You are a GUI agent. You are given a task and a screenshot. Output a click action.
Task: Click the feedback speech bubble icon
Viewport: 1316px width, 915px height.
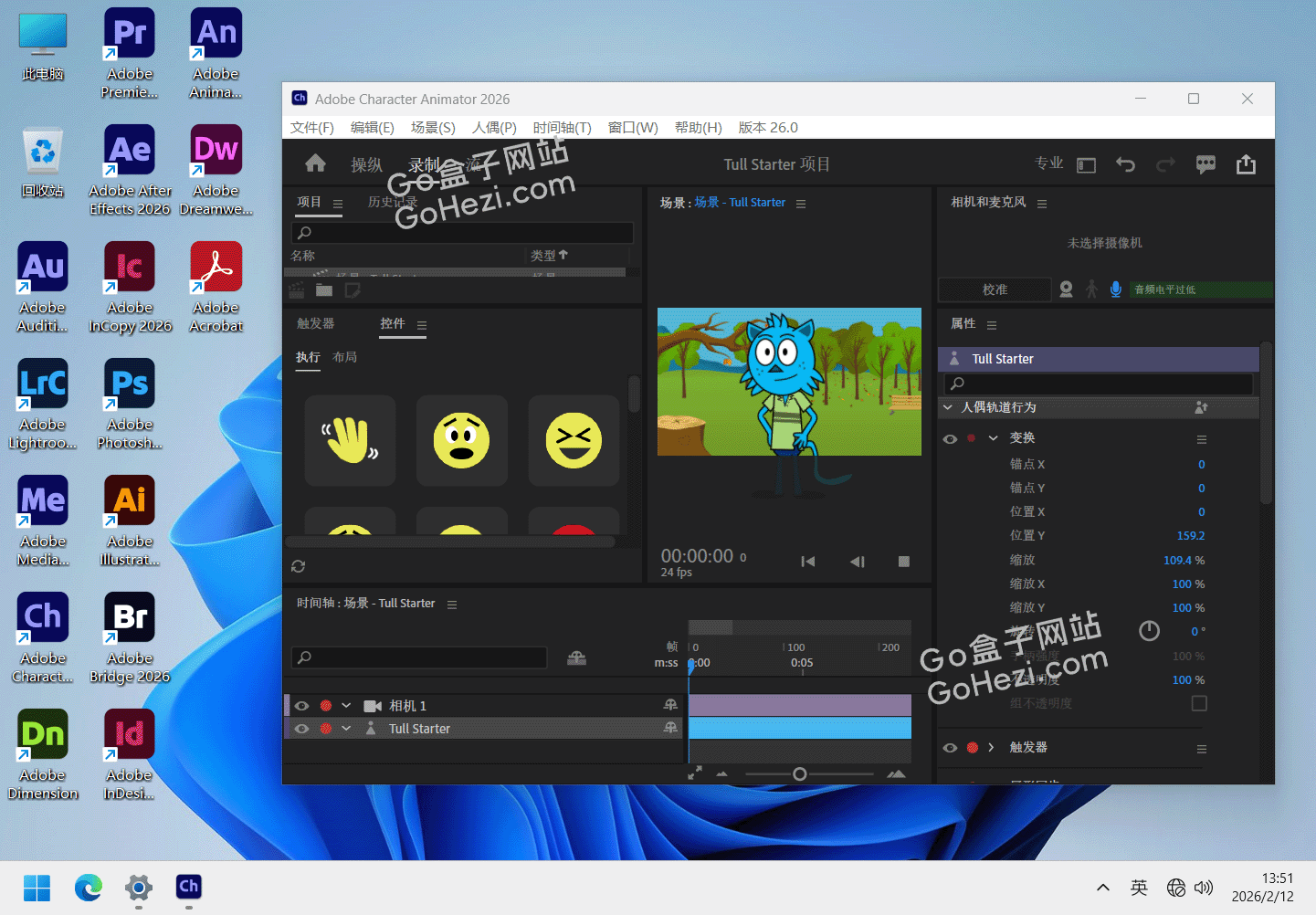pyautogui.click(x=1205, y=164)
